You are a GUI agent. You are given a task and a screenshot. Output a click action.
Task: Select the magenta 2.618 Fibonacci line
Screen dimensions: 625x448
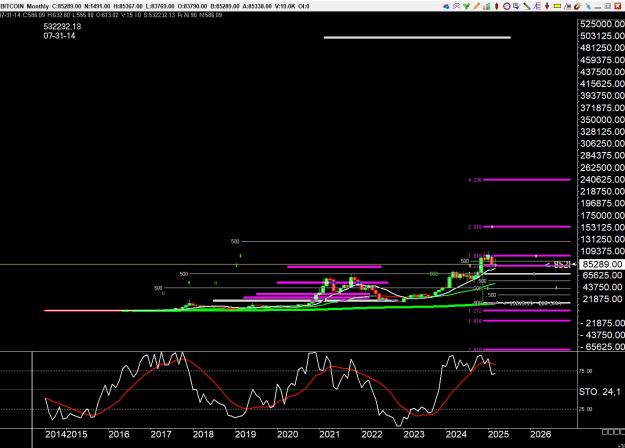click(526, 227)
